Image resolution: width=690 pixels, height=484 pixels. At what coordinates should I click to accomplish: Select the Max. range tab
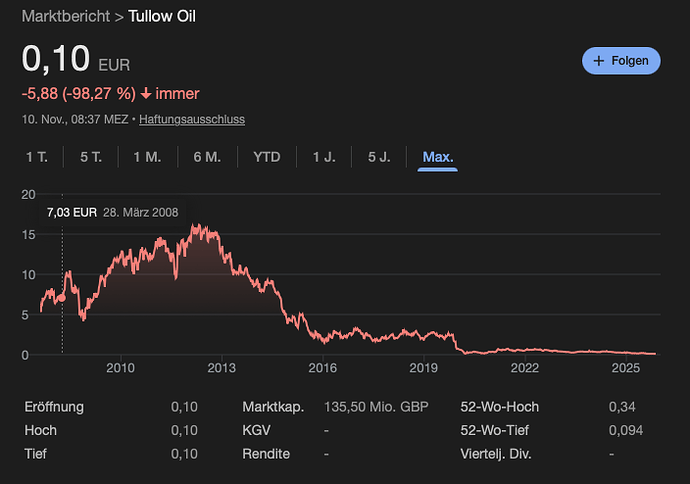[x=438, y=157]
